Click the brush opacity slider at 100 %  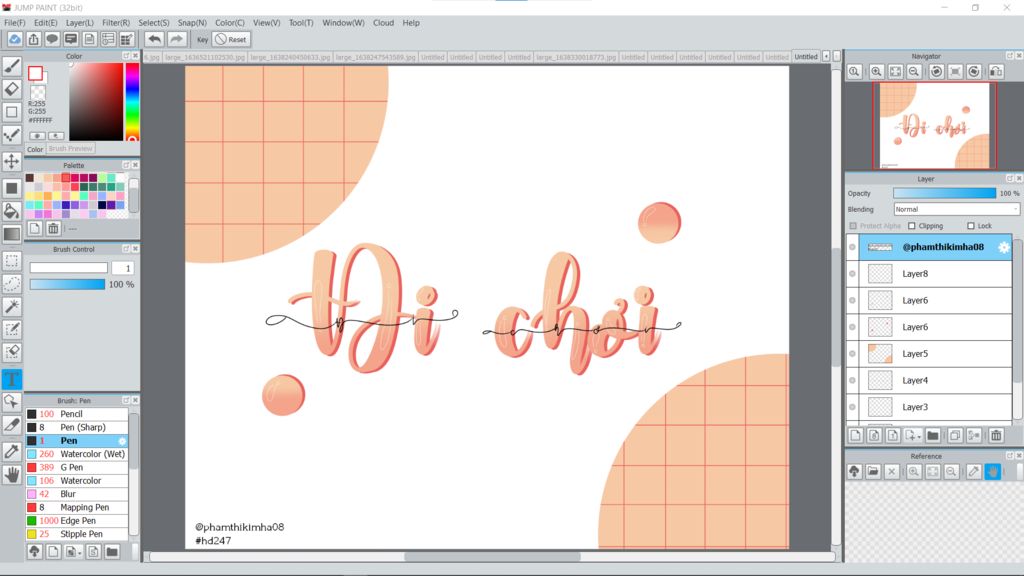[67, 284]
